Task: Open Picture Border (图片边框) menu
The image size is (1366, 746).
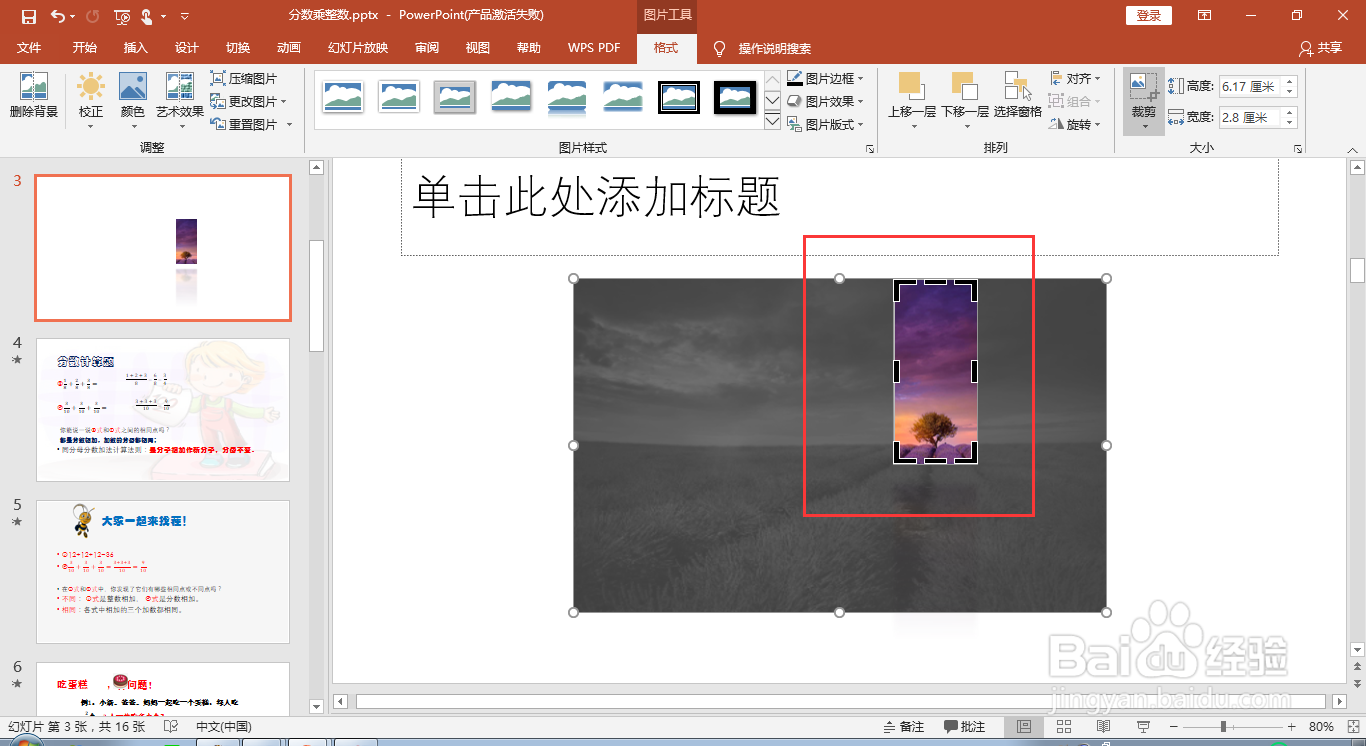Action: (x=825, y=78)
